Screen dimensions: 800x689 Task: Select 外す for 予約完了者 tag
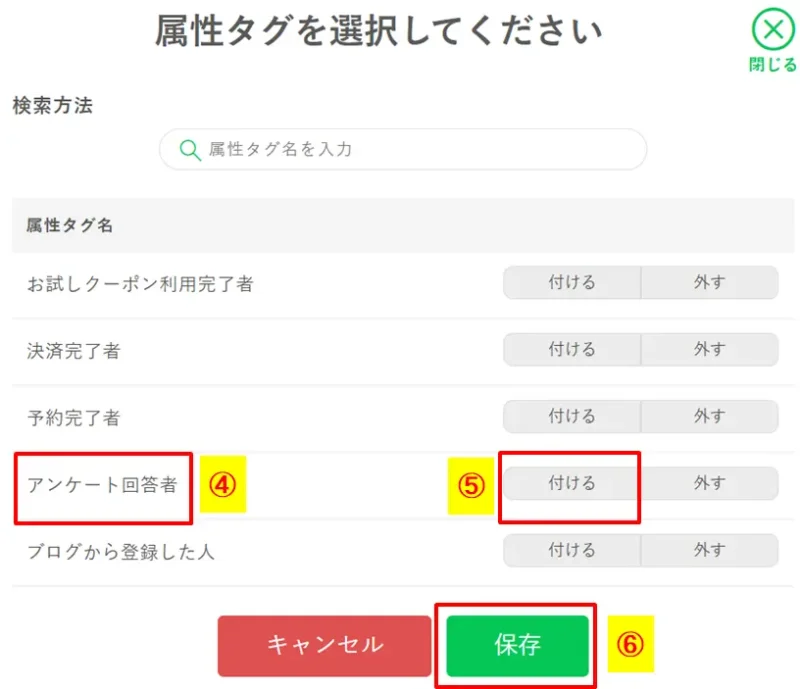(x=710, y=416)
